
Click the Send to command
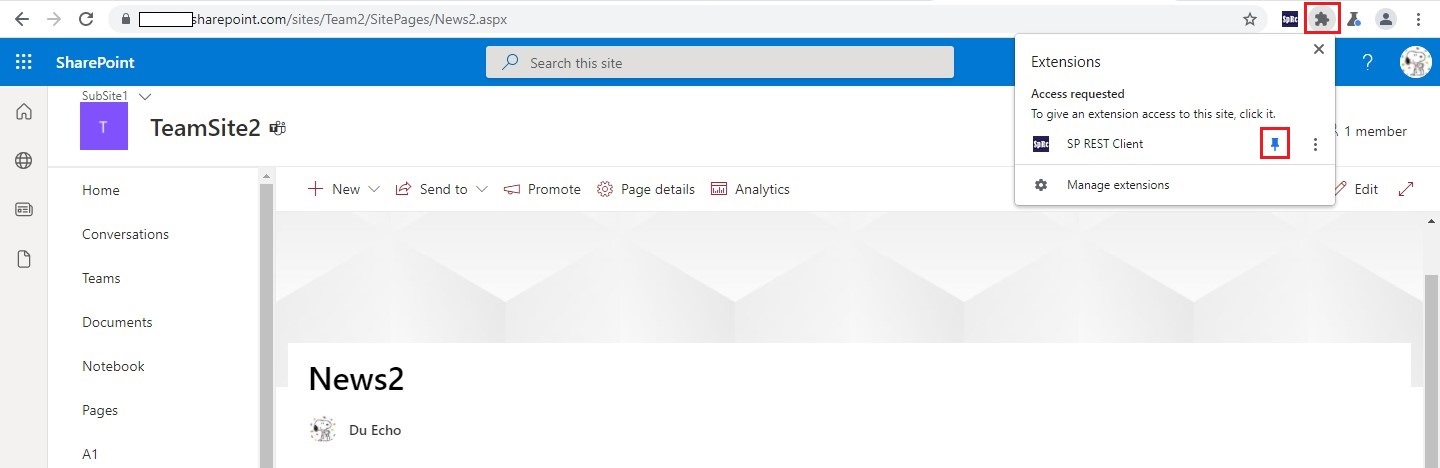coord(432,189)
